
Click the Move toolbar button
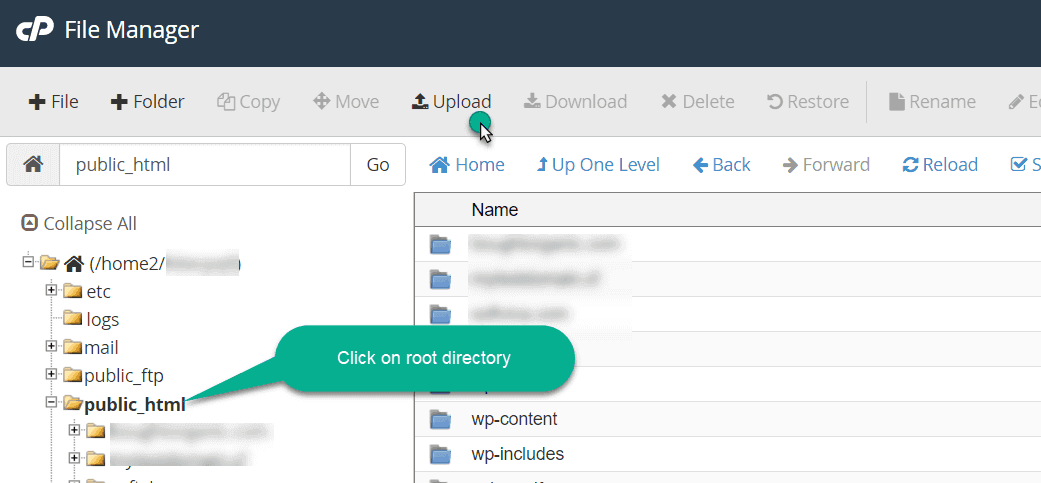pyautogui.click(x=346, y=102)
